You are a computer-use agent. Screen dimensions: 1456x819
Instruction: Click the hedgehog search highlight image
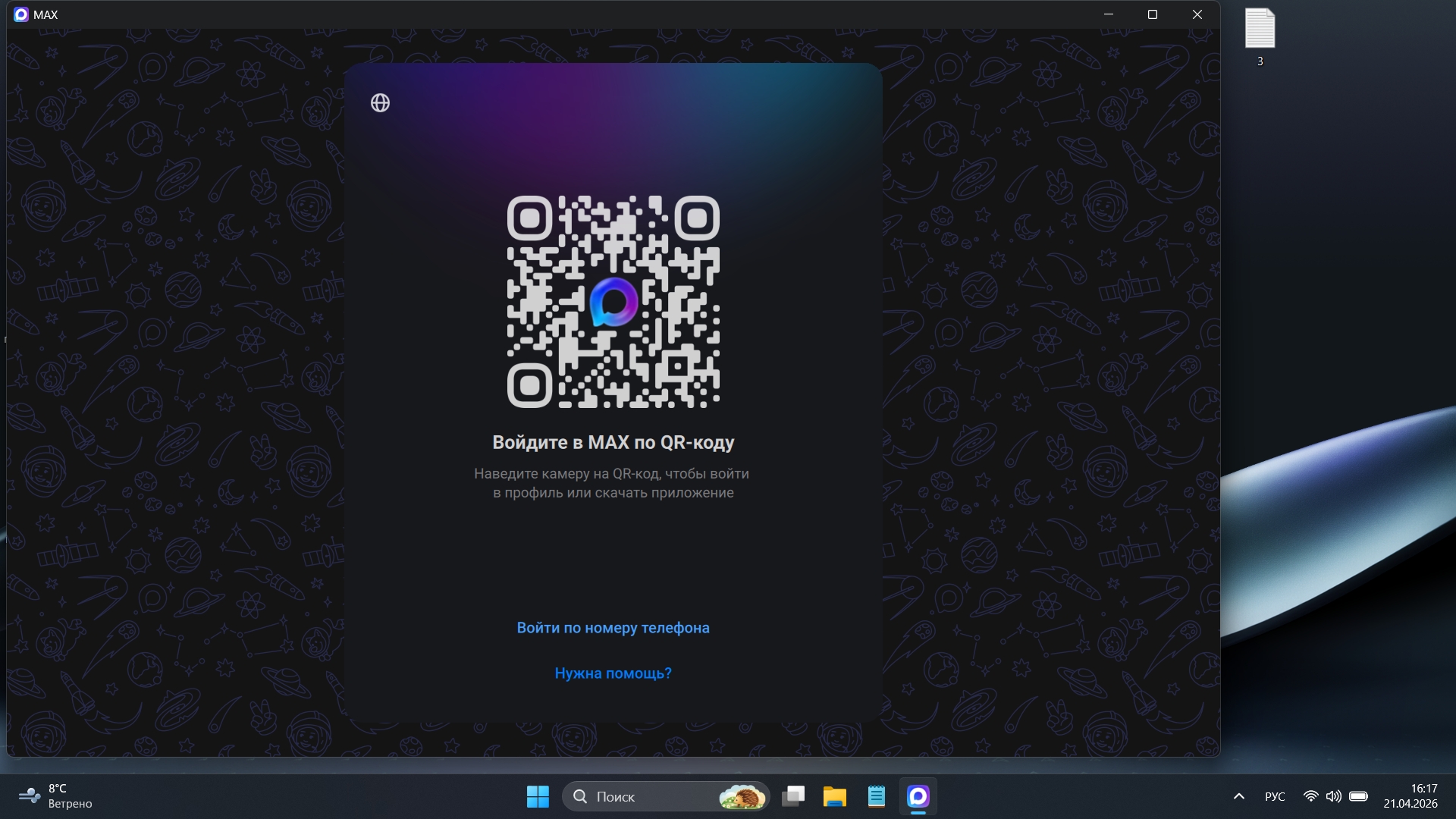pos(742,797)
